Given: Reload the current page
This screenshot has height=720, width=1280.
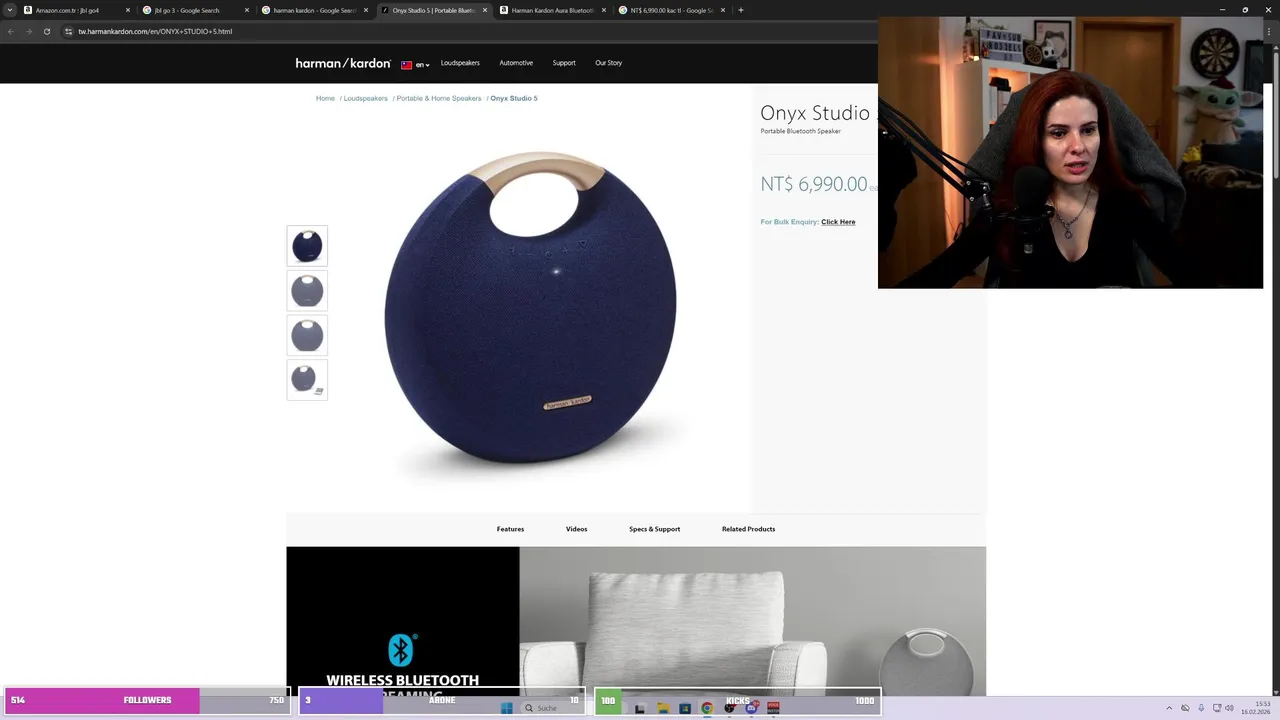Looking at the screenshot, I should tap(46, 31).
